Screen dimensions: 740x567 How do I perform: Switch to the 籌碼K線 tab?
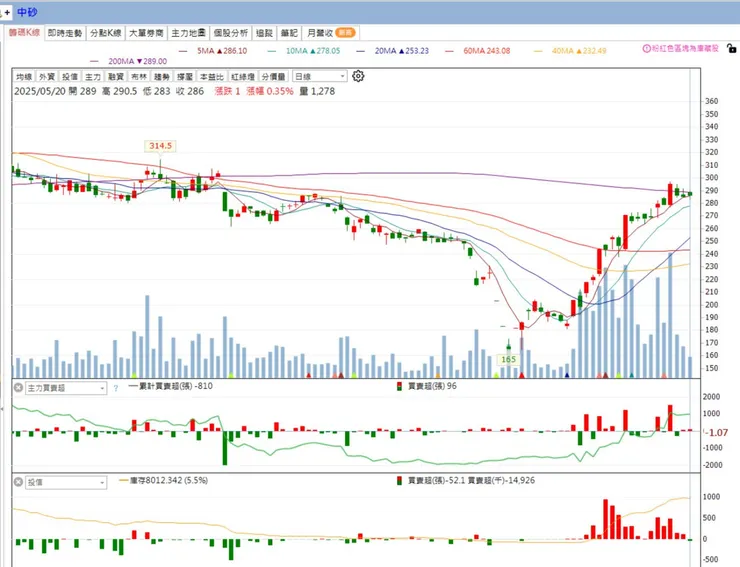click(25, 33)
